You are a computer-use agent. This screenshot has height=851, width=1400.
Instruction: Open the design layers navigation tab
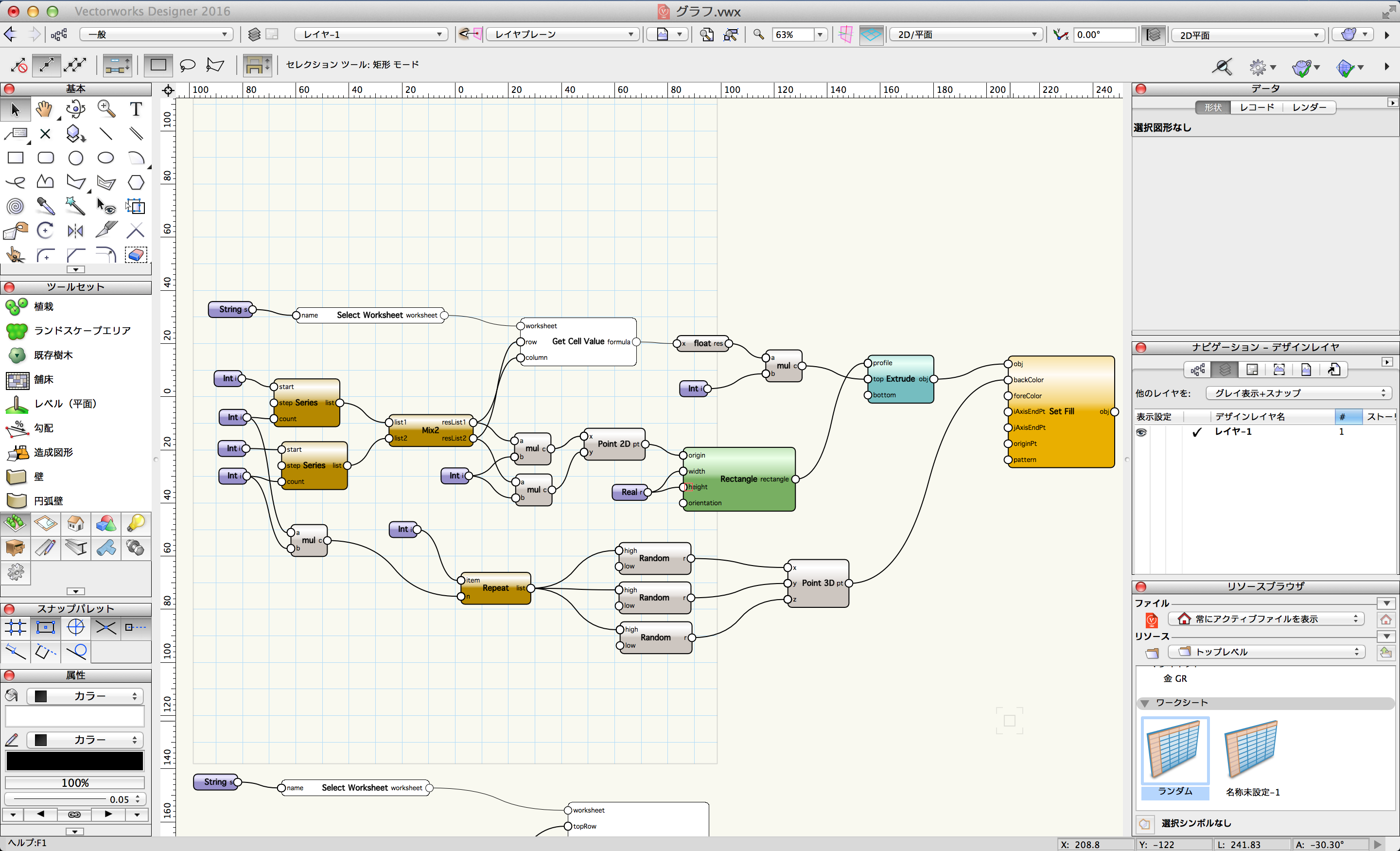point(1225,370)
